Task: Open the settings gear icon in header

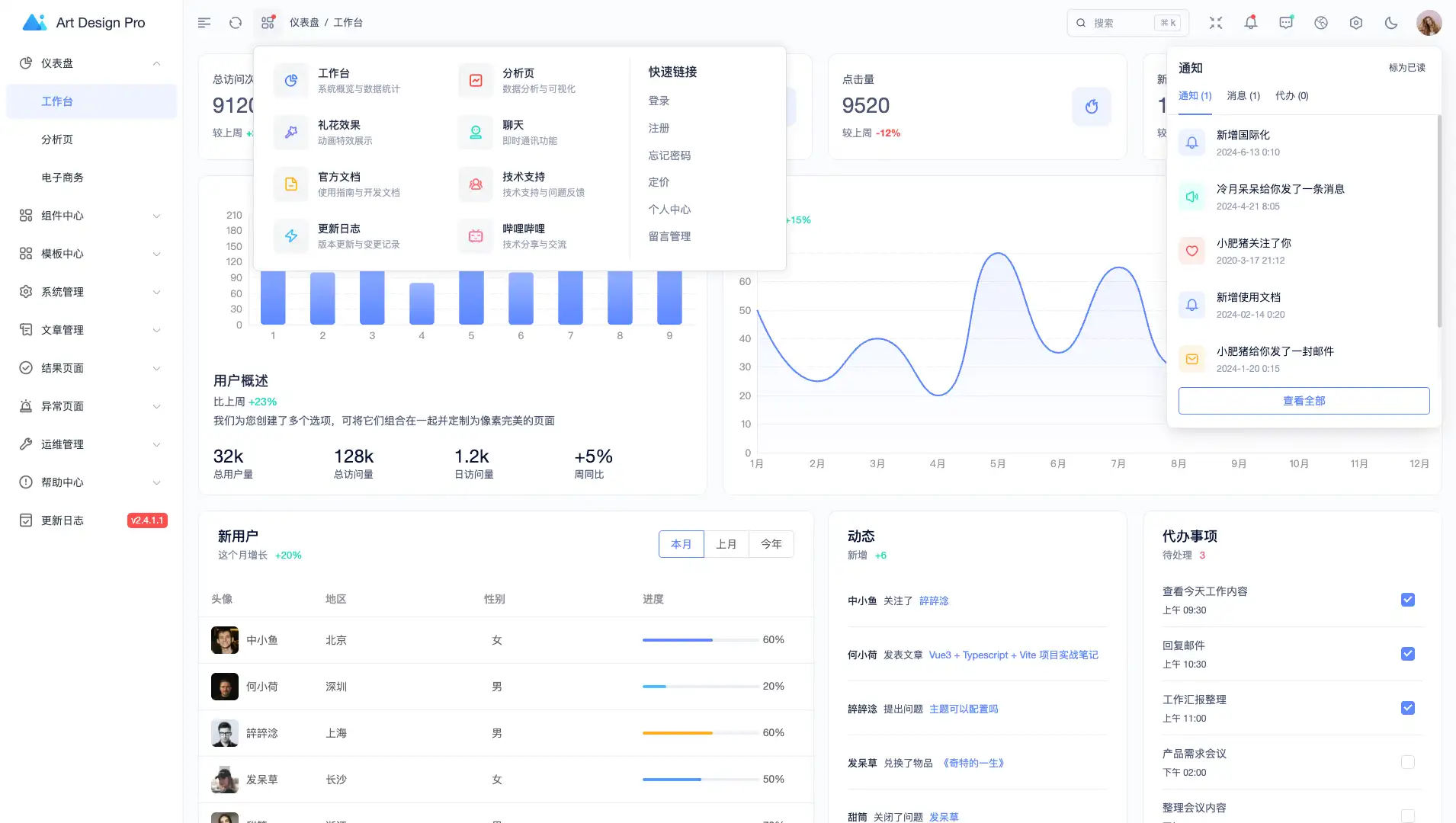Action: point(1356,23)
